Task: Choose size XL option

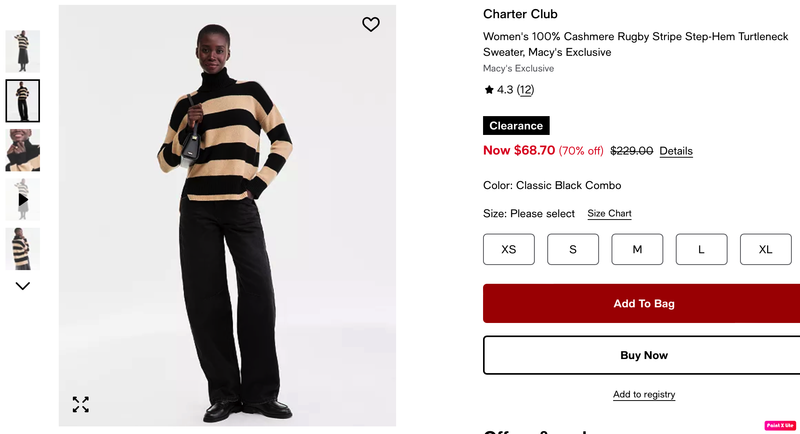Action: (x=766, y=249)
